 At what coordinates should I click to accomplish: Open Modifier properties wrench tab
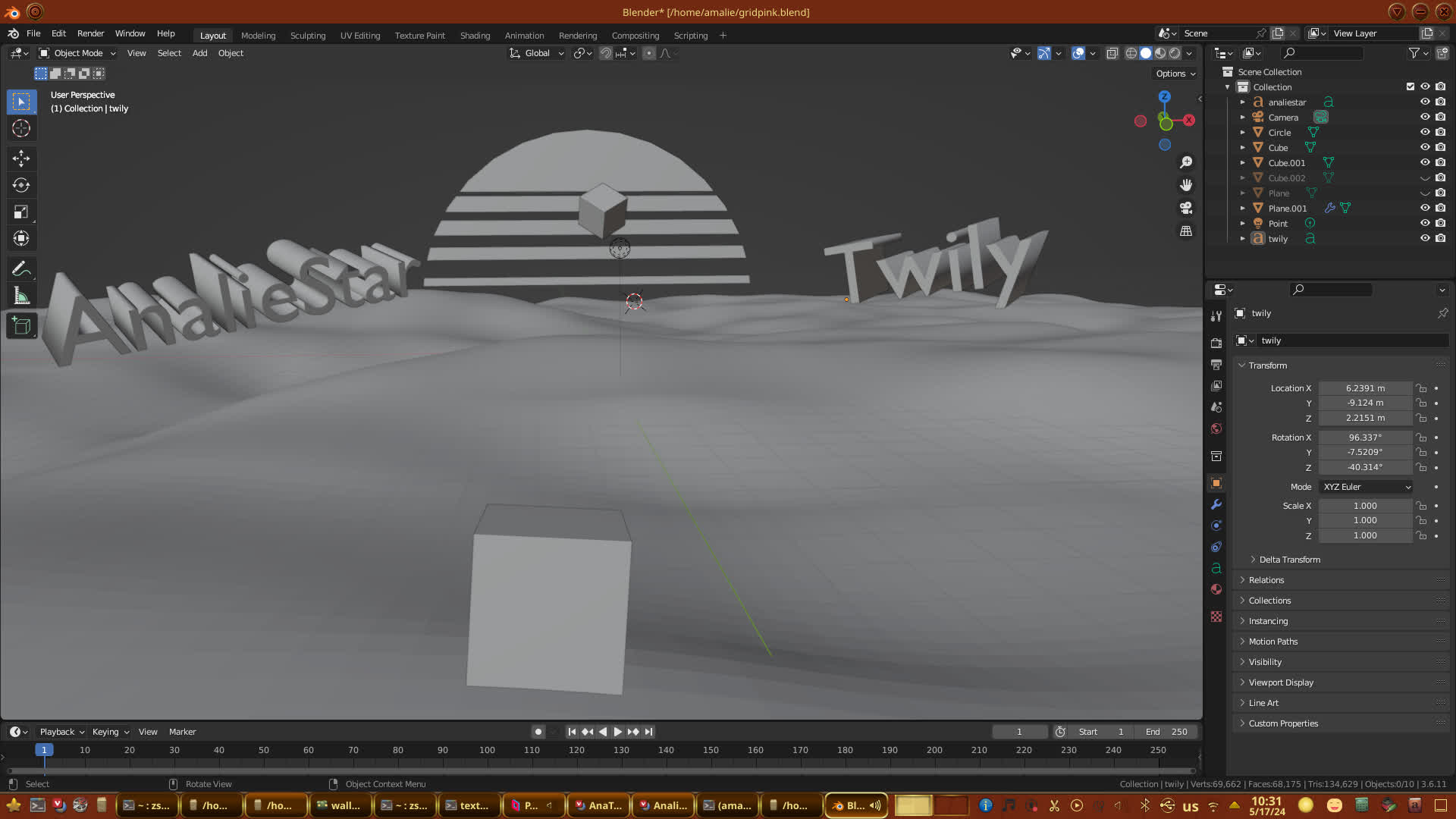[x=1216, y=504]
